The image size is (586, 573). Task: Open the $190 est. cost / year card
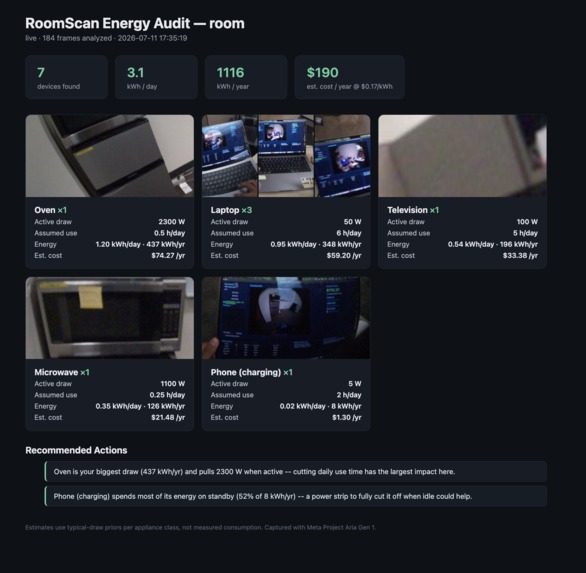point(349,77)
